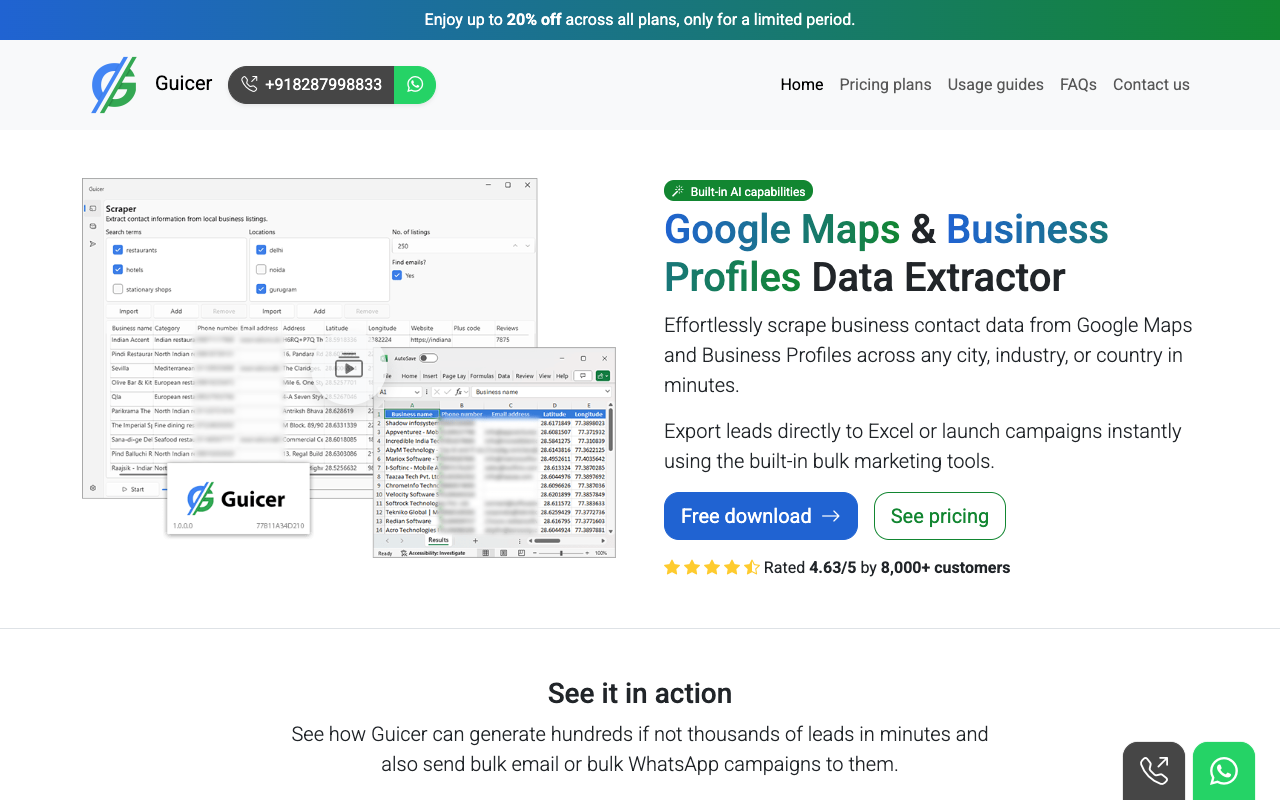Click the 20% off promo banner text
This screenshot has width=1280, height=800.
[x=640, y=20]
